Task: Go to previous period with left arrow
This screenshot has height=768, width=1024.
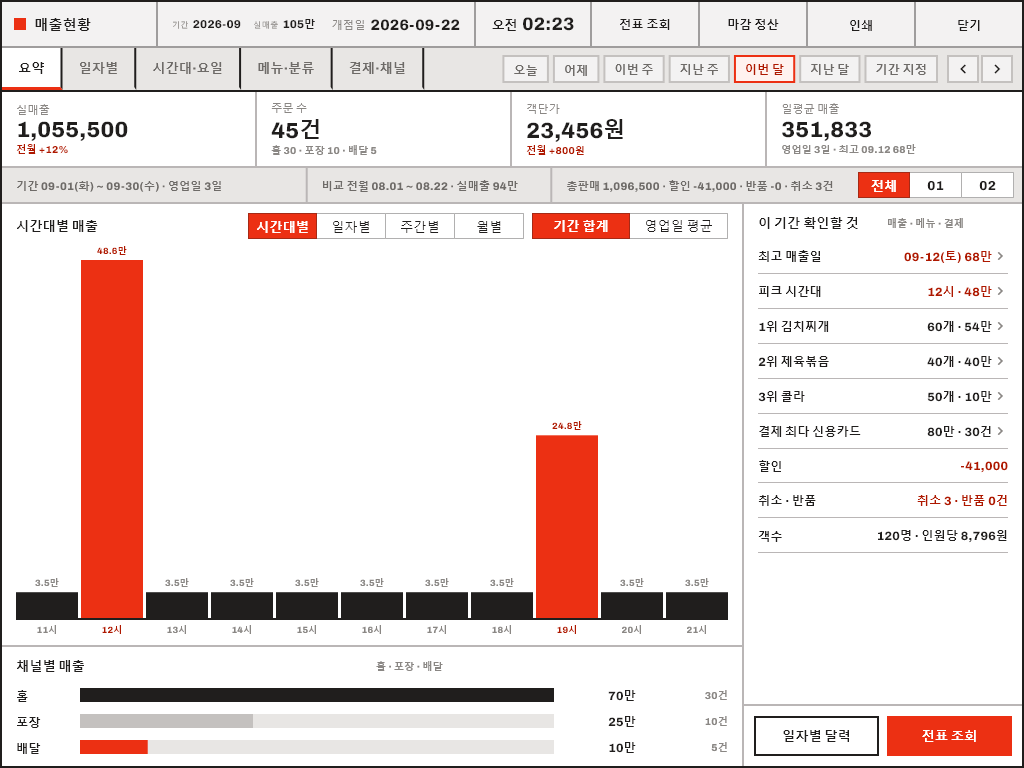Action: pyautogui.click(x=963, y=69)
